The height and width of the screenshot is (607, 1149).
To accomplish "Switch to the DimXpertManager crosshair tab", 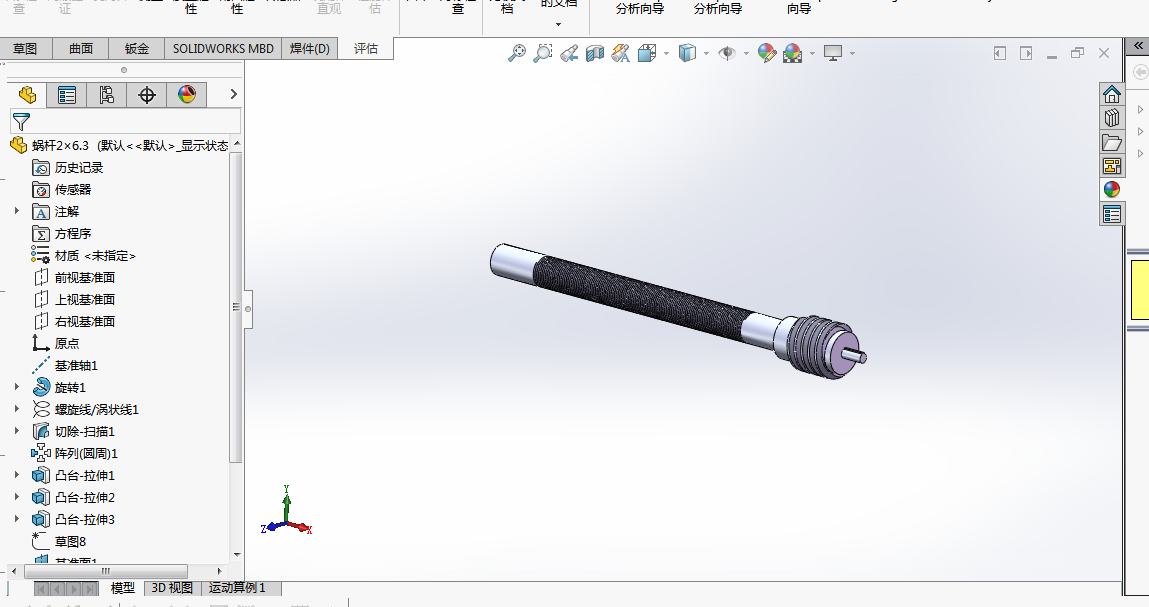I will coord(147,95).
